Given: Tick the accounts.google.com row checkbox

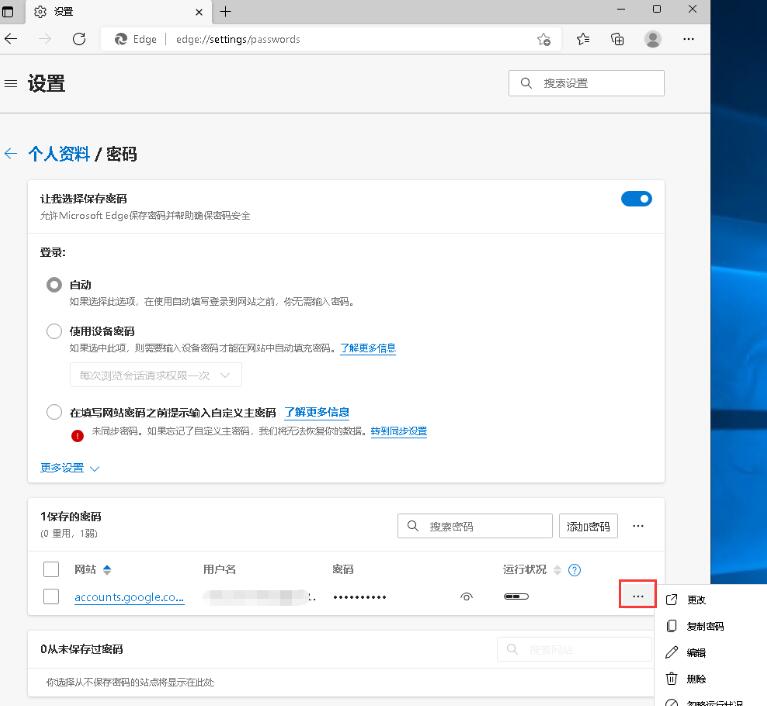Looking at the screenshot, I should coord(51,596).
